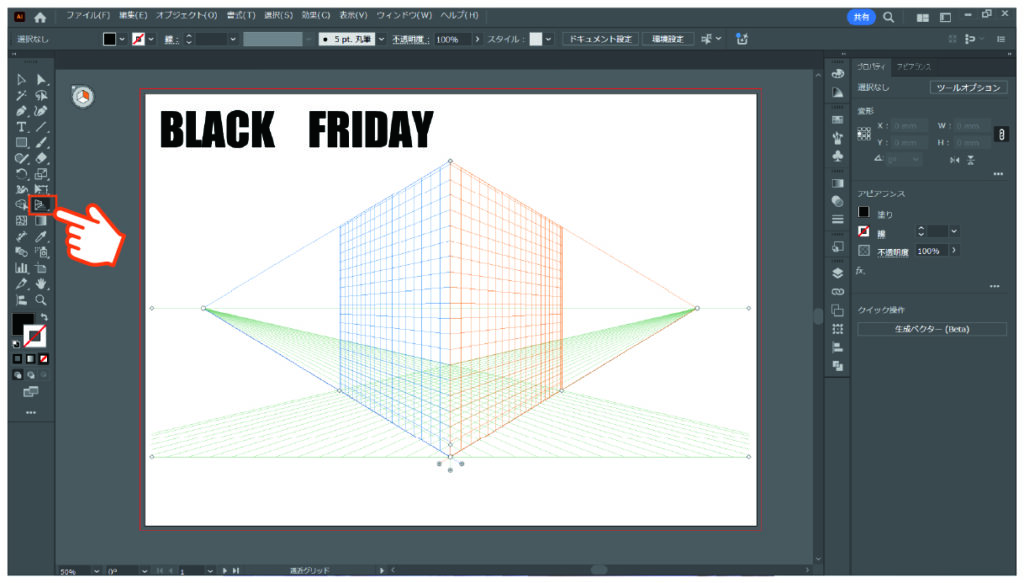
Task: Click the perspective plane switching widget
Action: (x=84, y=96)
